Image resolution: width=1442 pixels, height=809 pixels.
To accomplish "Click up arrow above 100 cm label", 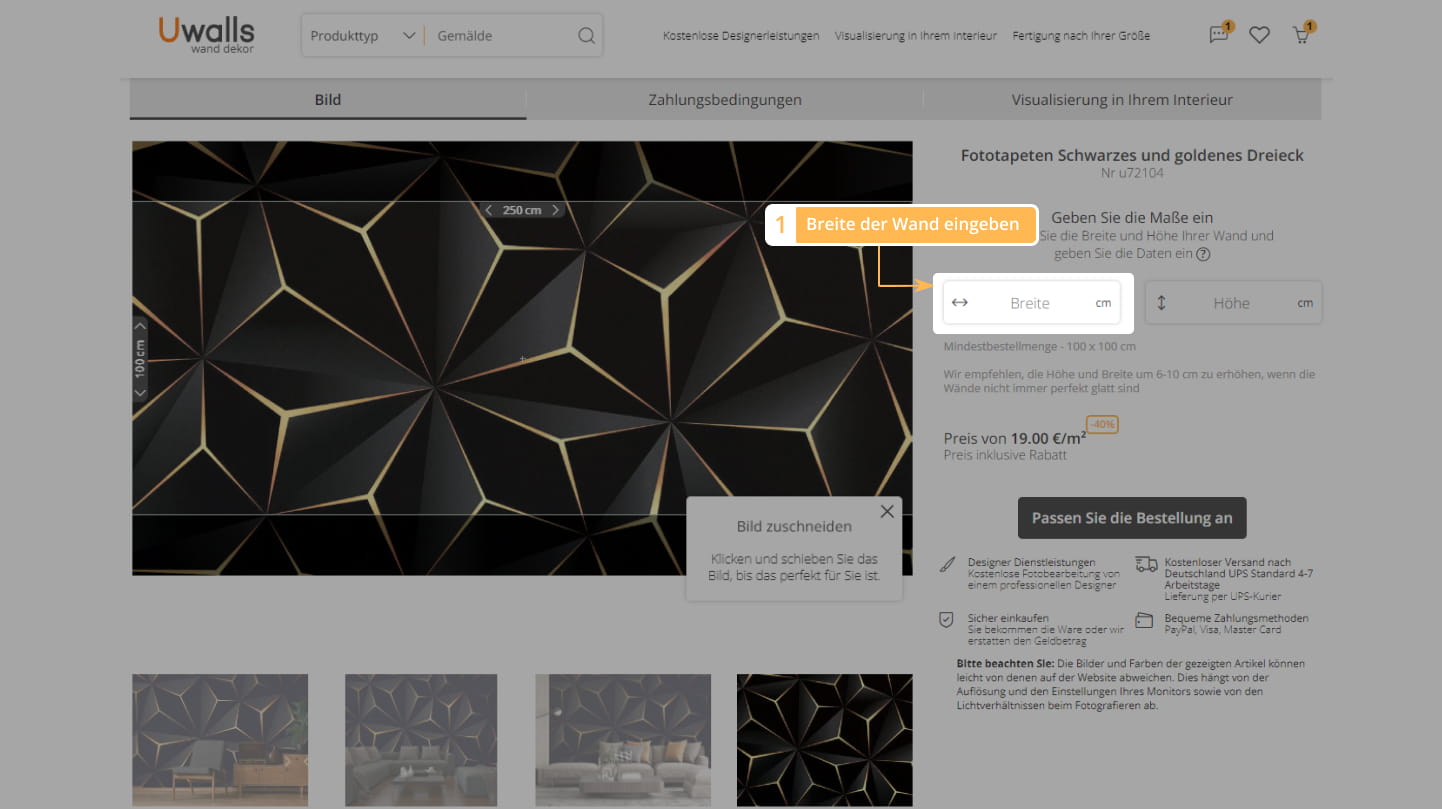I will (140, 325).
